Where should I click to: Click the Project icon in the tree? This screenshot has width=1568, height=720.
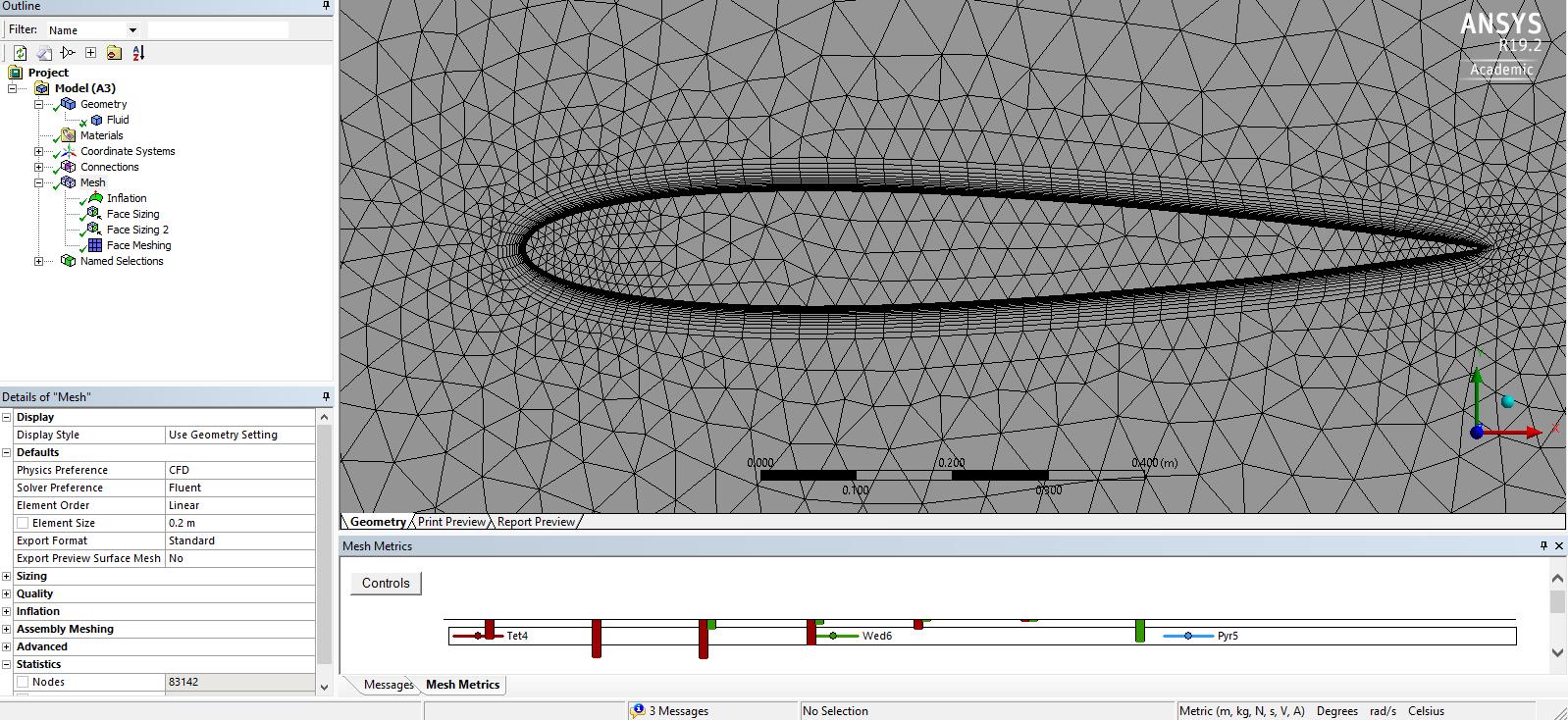15,73
